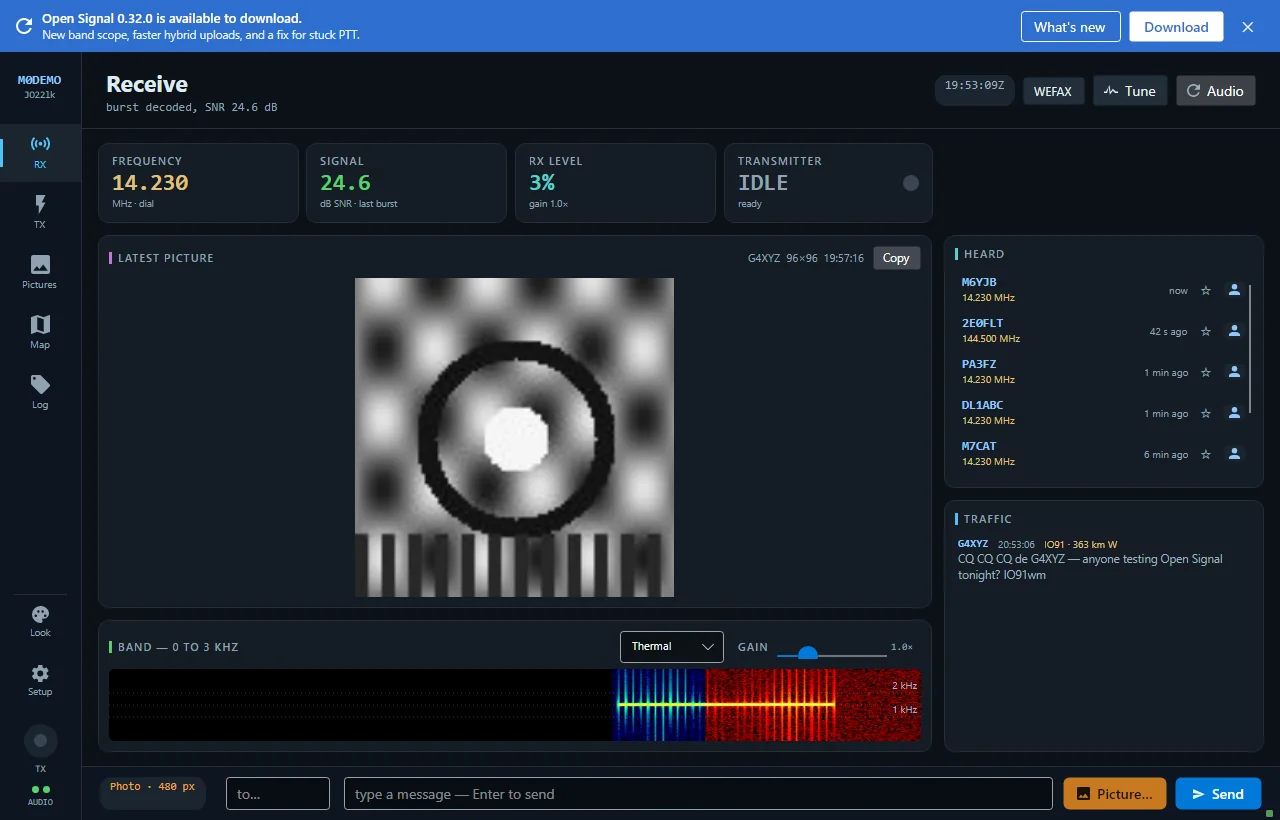
Task: Open Setup gear icon
Action: (x=40, y=680)
